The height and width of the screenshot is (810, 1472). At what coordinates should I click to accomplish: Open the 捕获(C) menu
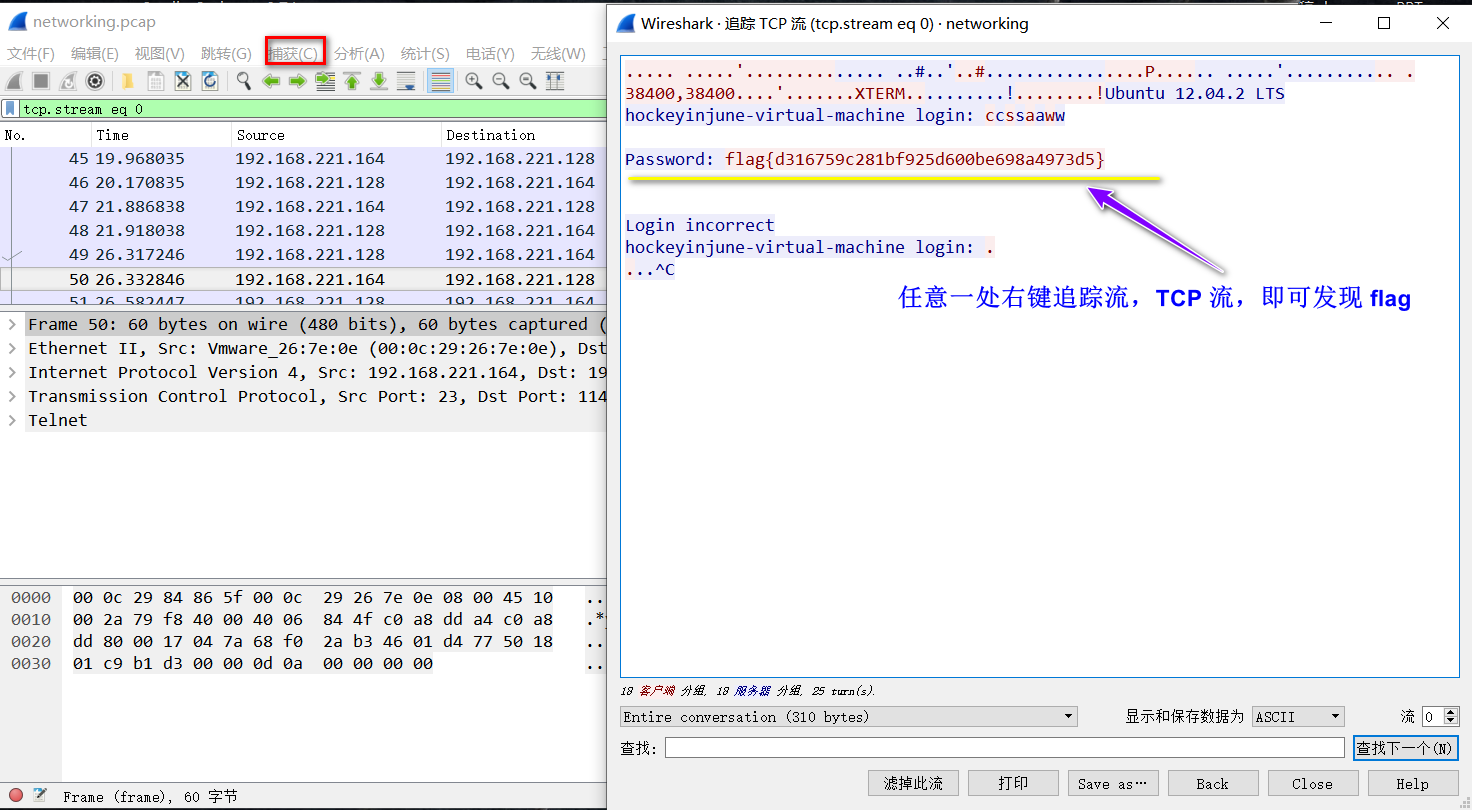pos(294,54)
